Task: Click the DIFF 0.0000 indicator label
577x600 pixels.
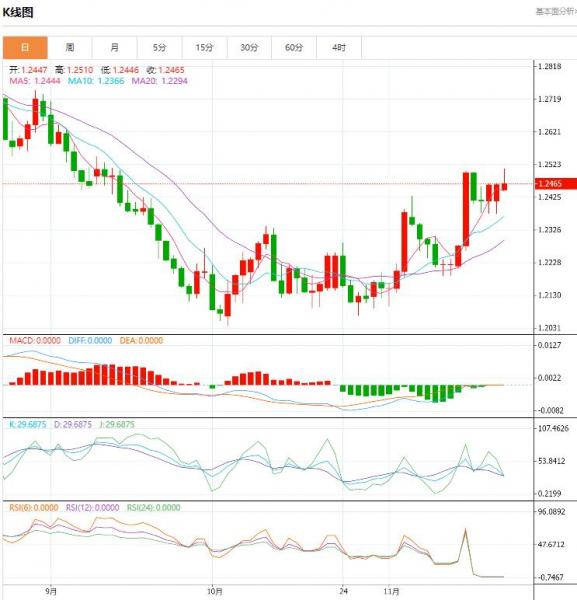Action: click(90, 341)
